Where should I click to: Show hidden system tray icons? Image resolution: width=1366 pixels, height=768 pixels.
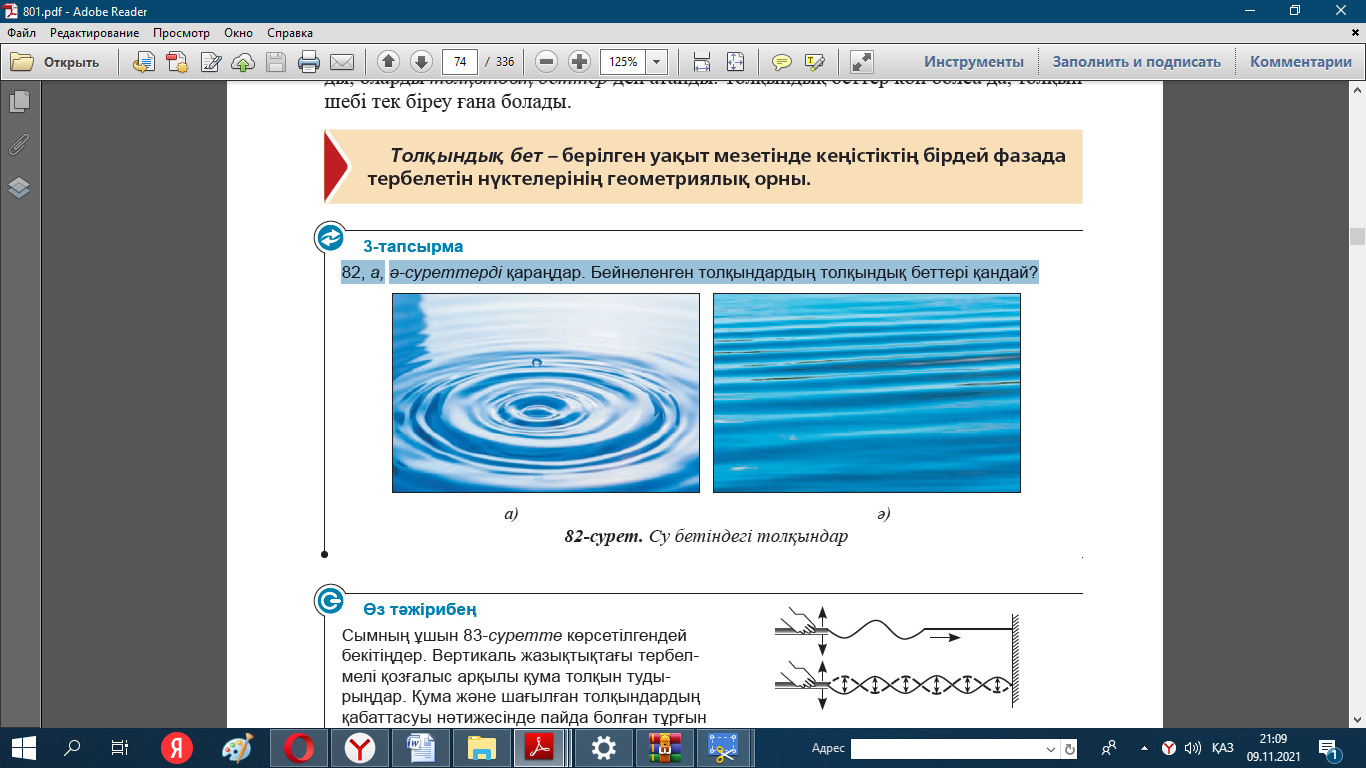1144,748
